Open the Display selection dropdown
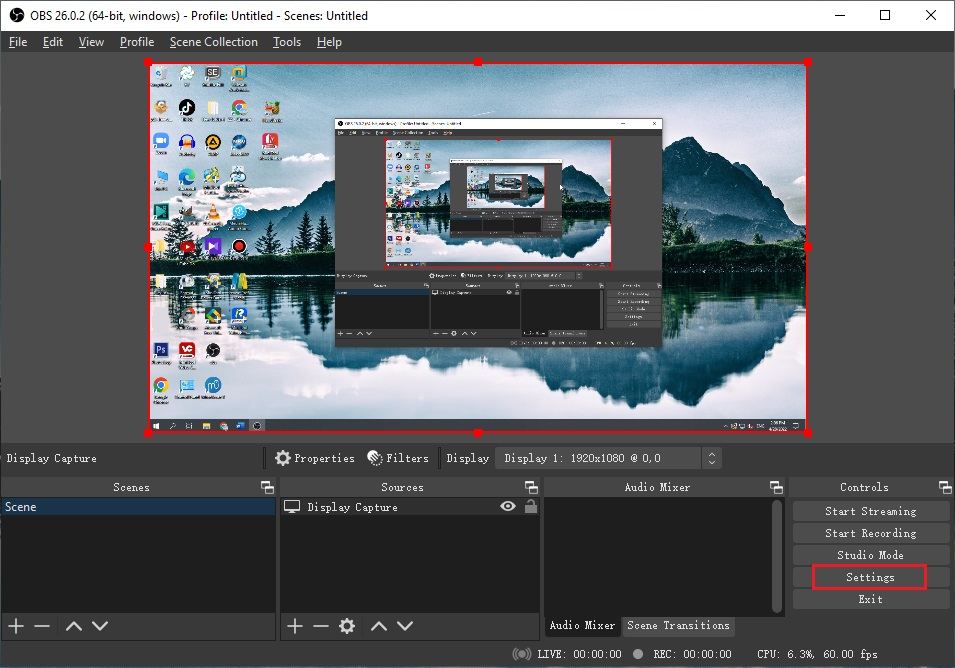955x668 pixels. [608, 458]
